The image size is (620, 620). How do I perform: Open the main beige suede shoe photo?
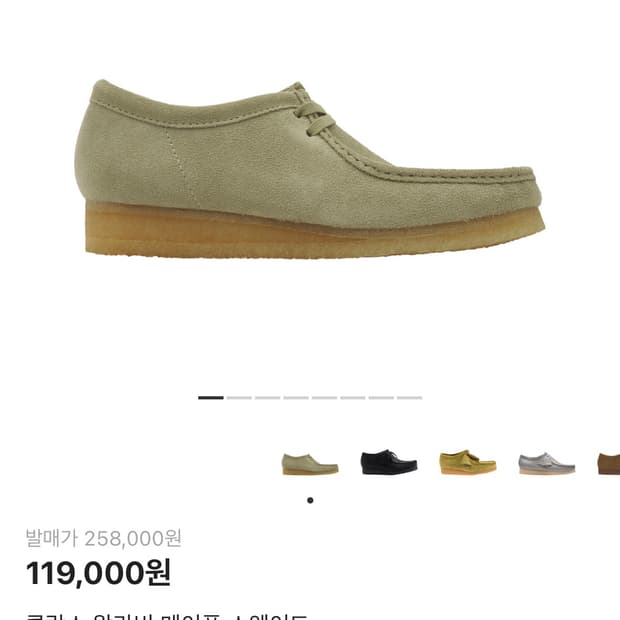click(x=310, y=169)
